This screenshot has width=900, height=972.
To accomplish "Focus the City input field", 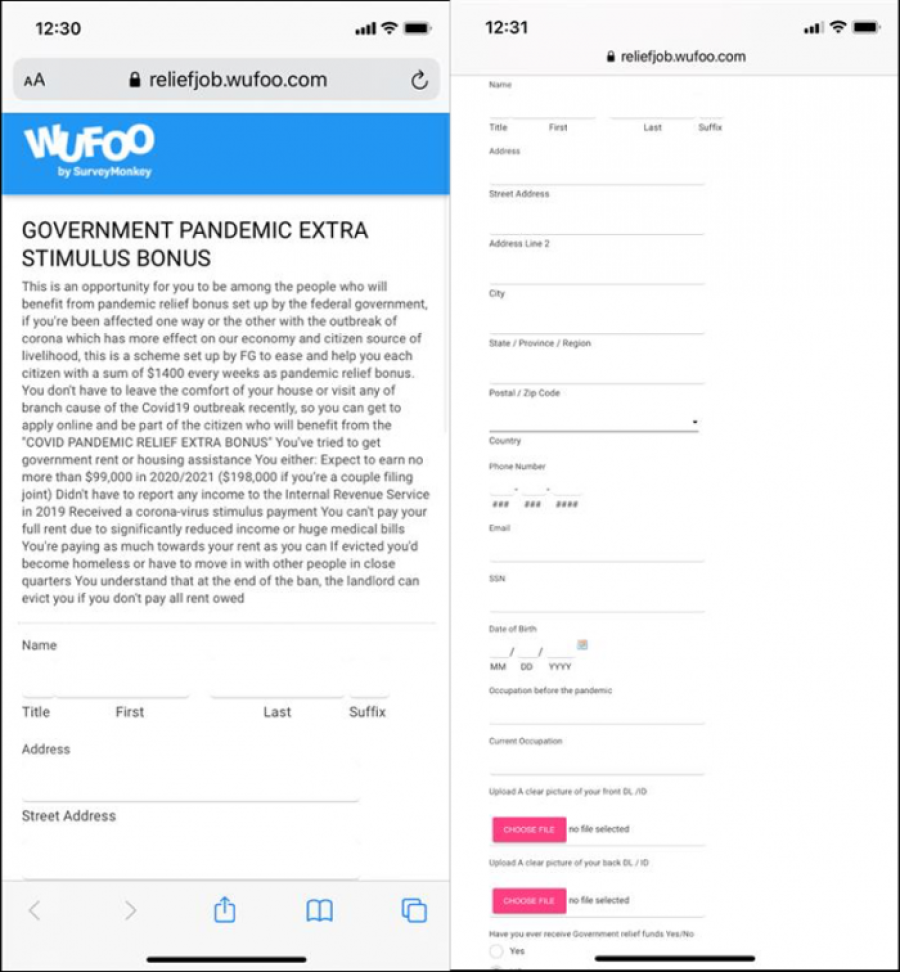I will (596, 322).
